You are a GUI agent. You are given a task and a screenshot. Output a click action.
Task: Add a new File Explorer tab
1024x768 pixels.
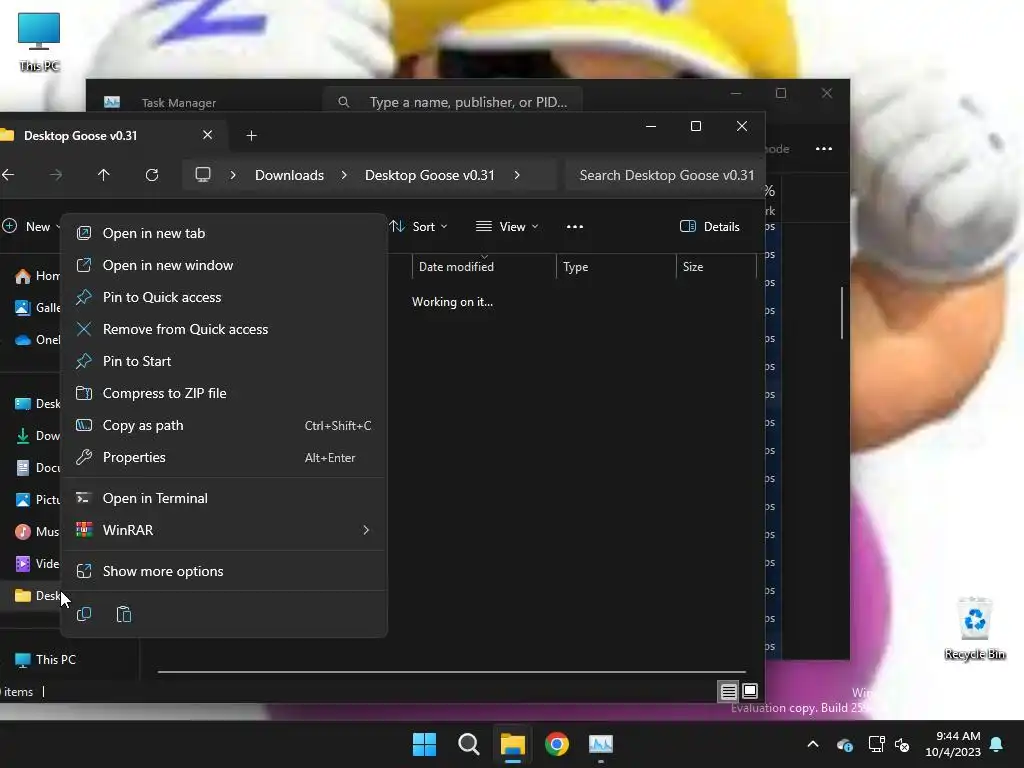pos(251,135)
